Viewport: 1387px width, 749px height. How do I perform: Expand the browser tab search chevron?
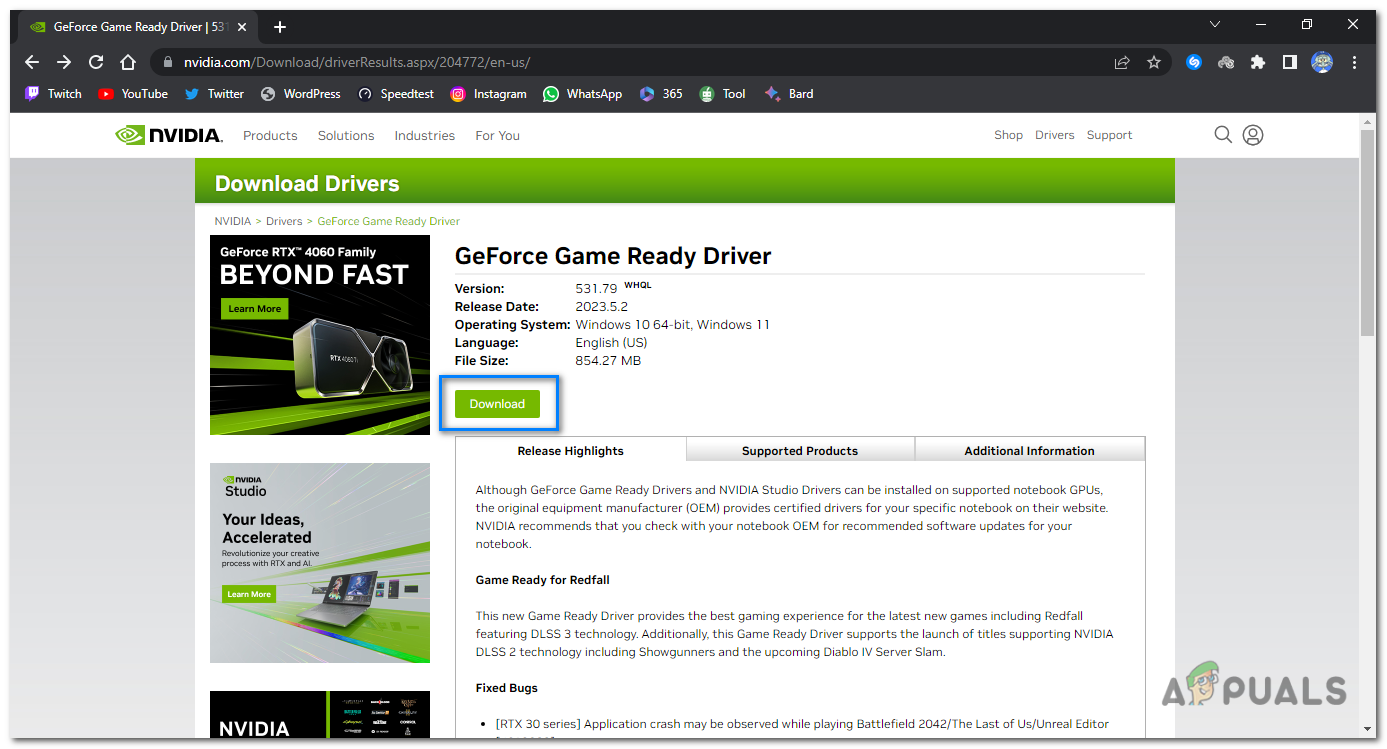[x=1214, y=24]
